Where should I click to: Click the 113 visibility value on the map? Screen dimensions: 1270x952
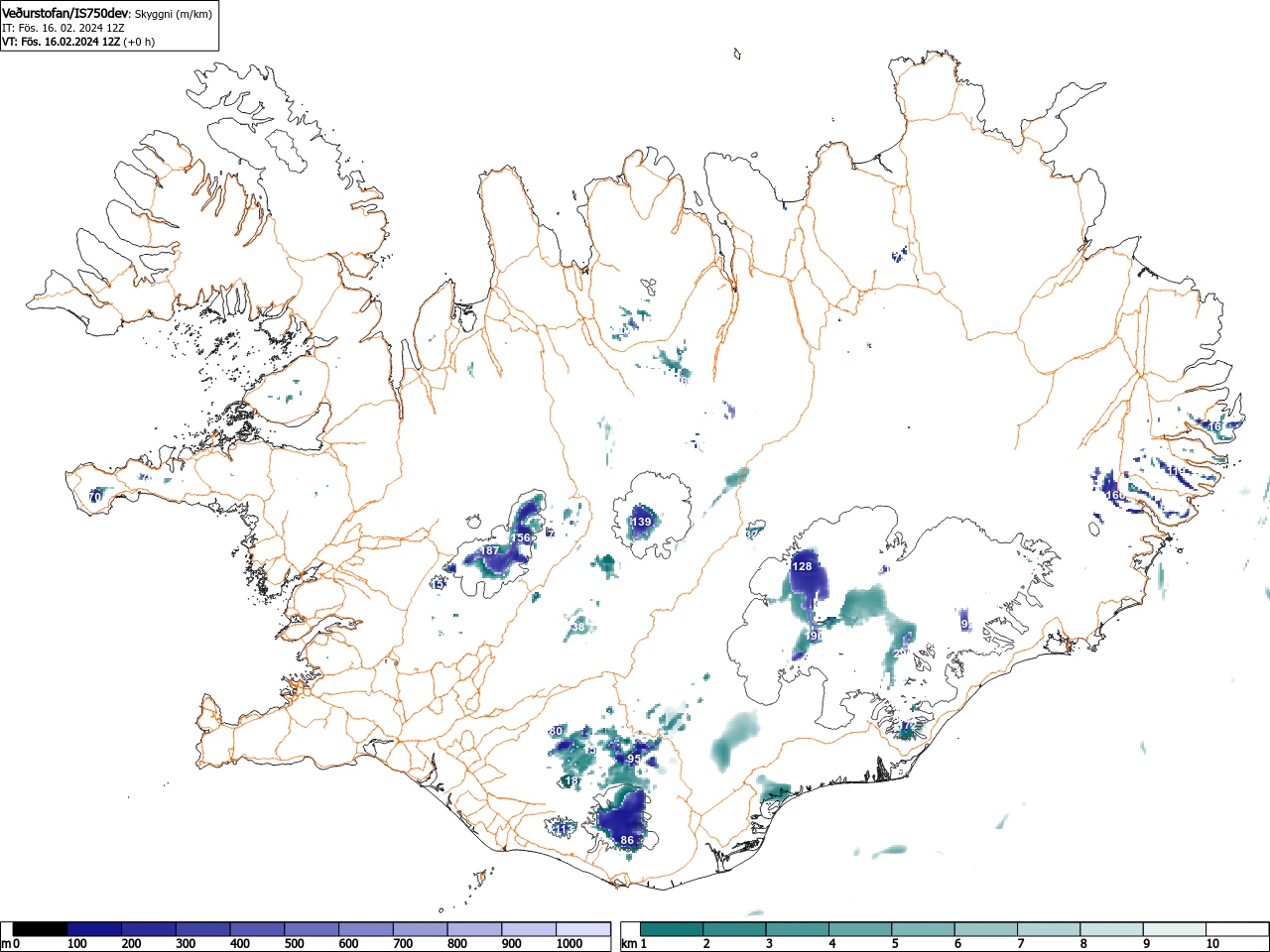point(565,828)
